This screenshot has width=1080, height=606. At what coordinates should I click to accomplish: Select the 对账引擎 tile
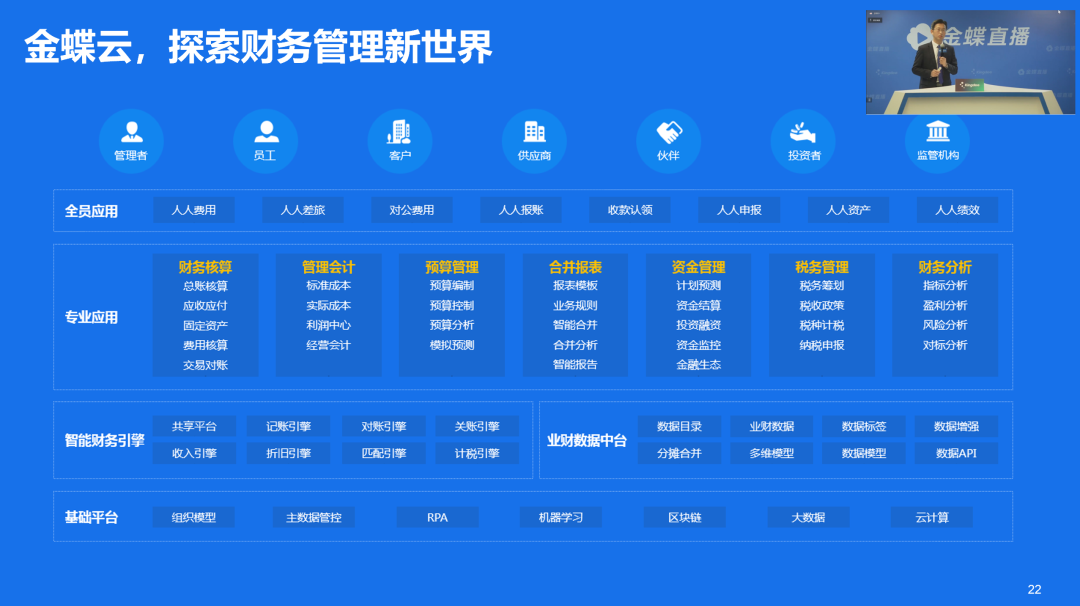pos(384,426)
